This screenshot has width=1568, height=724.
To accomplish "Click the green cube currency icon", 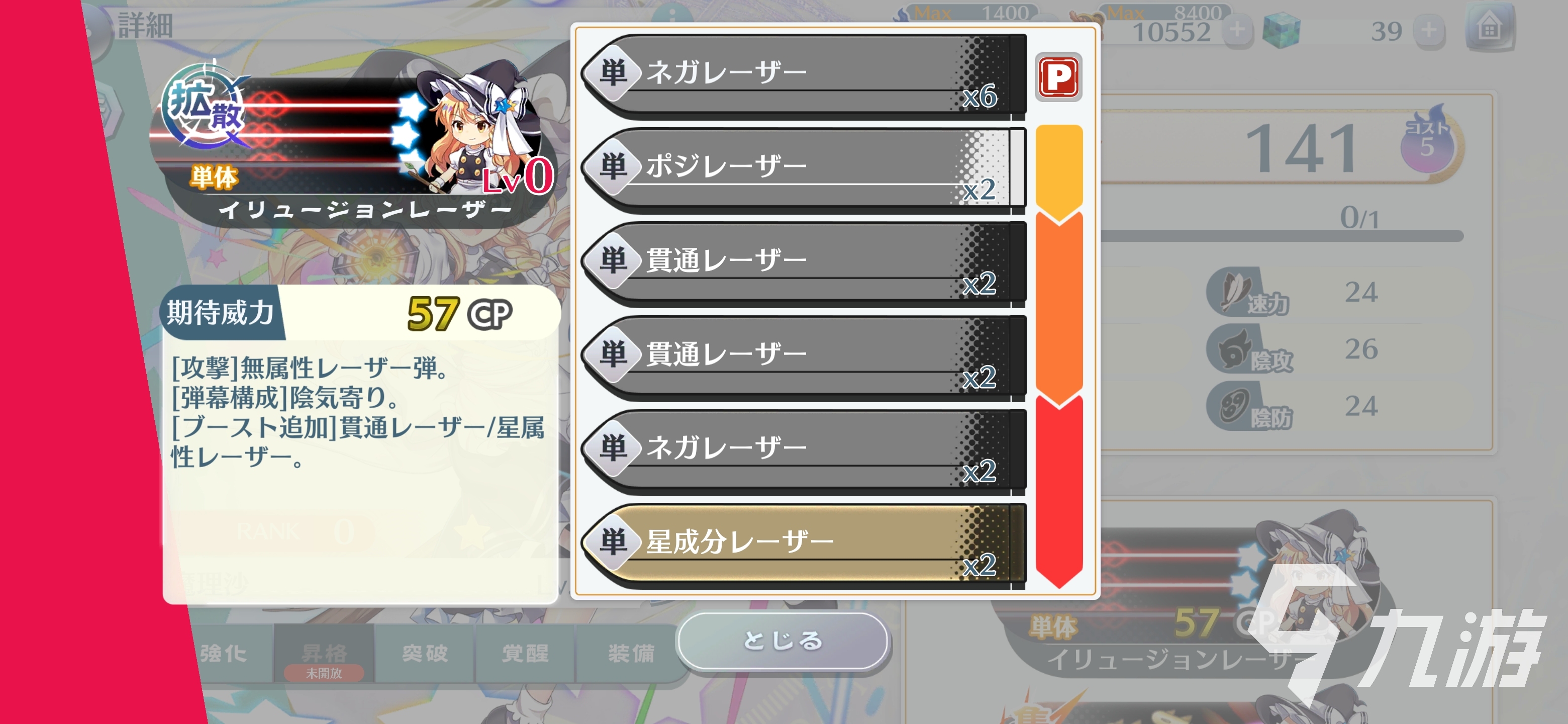I will pos(1281,31).
